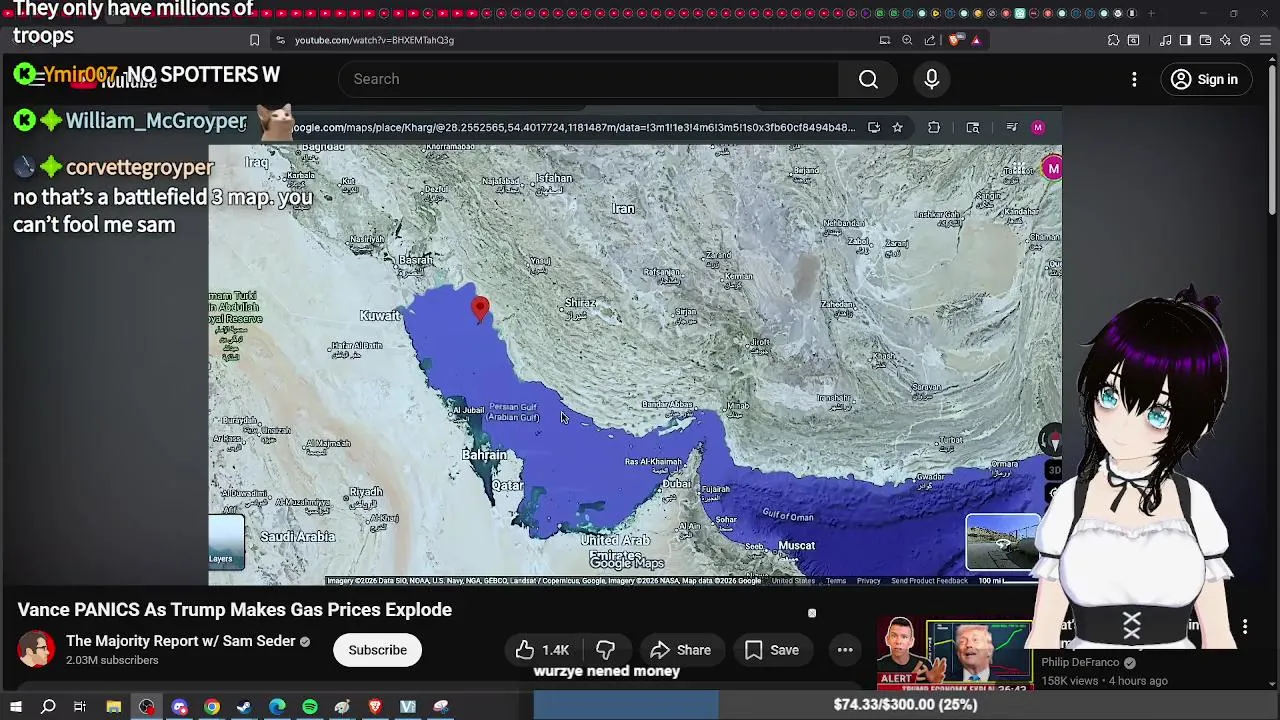Screen dimensions: 1280x720
Task: Open the Brave Shields lion icon
Action: (955, 40)
